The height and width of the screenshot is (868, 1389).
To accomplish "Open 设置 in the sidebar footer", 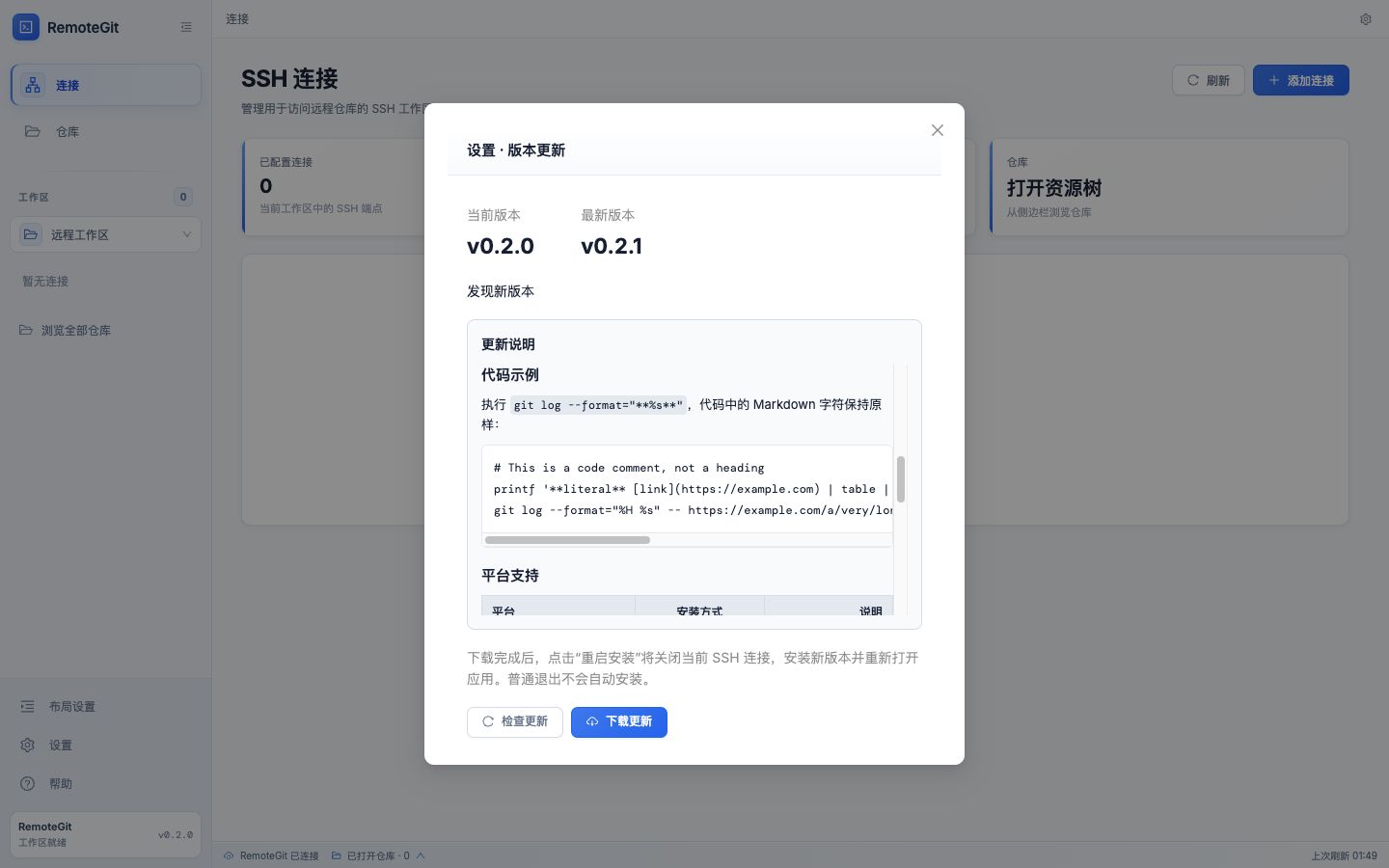I will tap(106, 745).
